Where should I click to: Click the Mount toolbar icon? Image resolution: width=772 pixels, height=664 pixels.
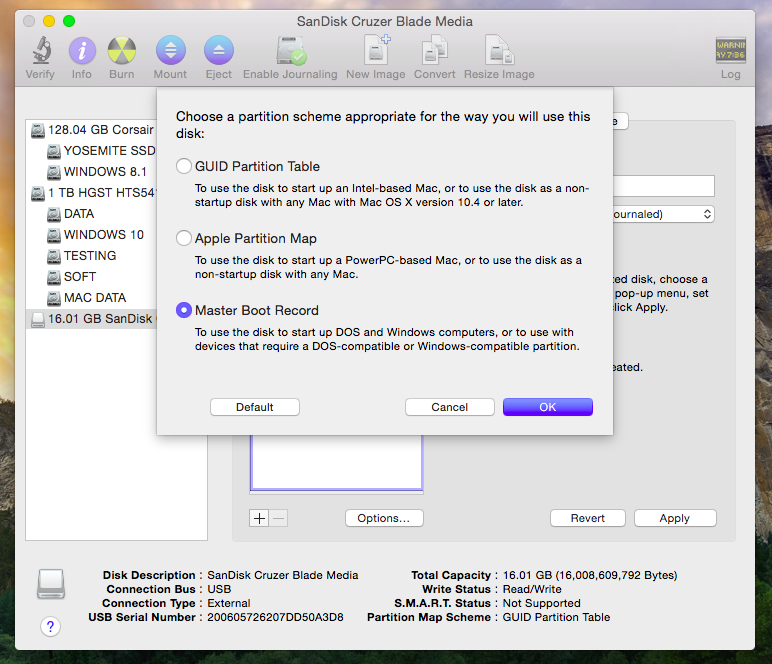pos(170,50)
